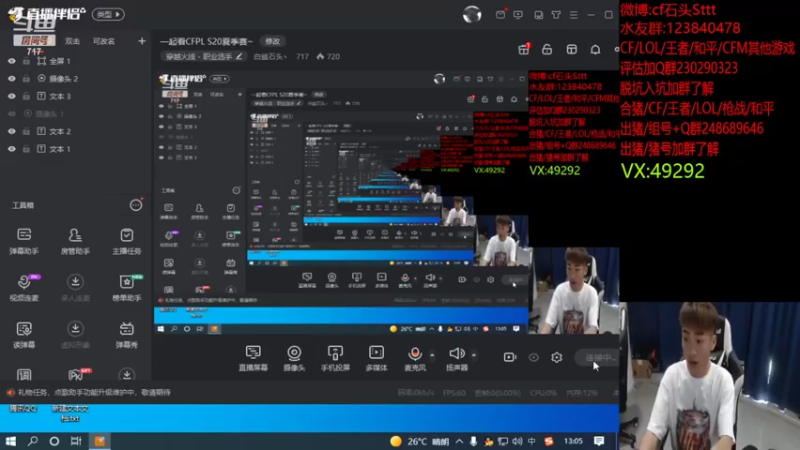Open the 新建文本文档.txt desktop file
800x450 pixels.
[x=70, y=413]
